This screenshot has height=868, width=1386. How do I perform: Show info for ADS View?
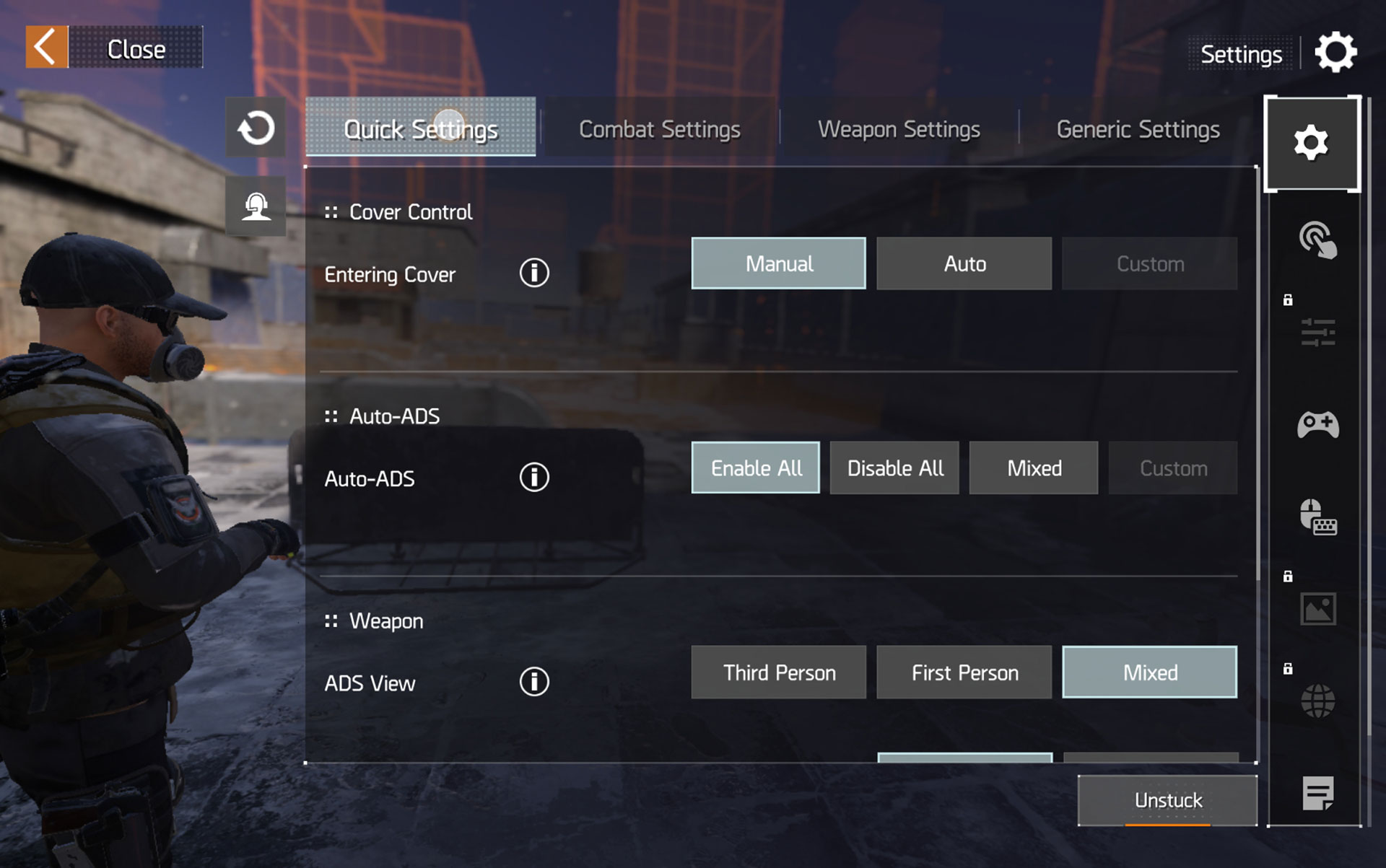click(x=534, y=682)
